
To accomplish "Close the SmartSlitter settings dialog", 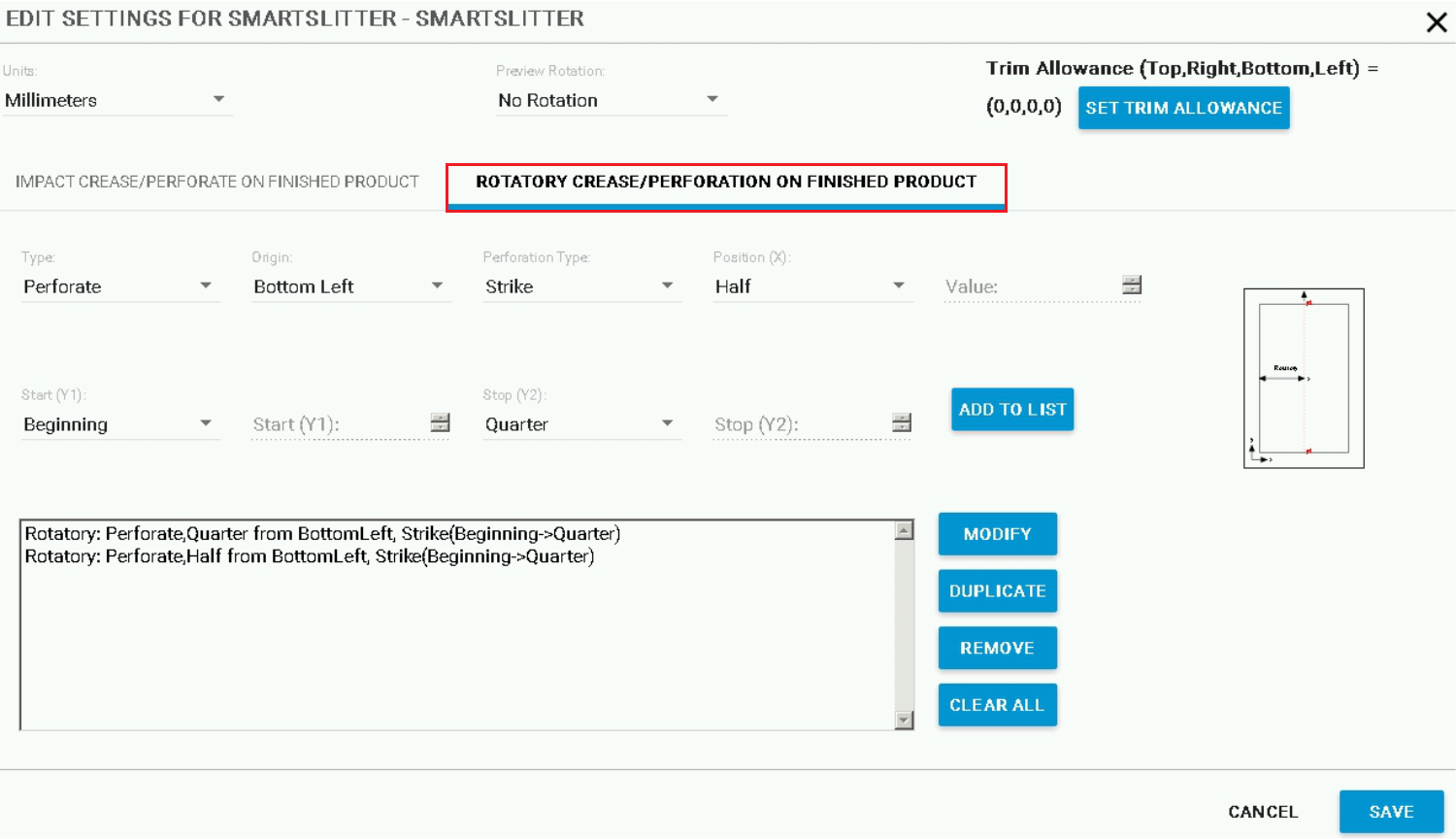I will (1437, 22).
